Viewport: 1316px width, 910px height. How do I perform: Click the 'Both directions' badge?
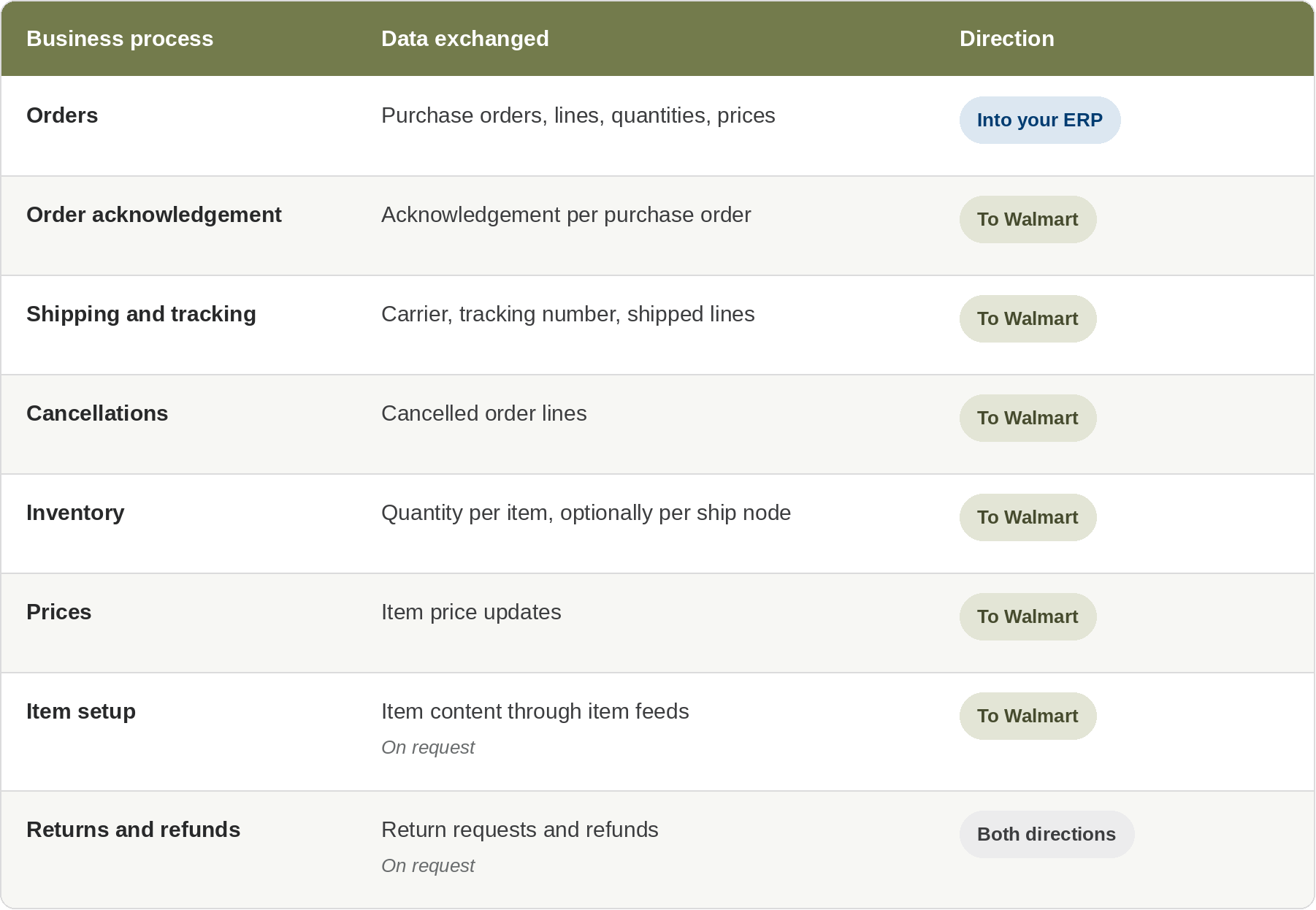[x=1047, y=834]
